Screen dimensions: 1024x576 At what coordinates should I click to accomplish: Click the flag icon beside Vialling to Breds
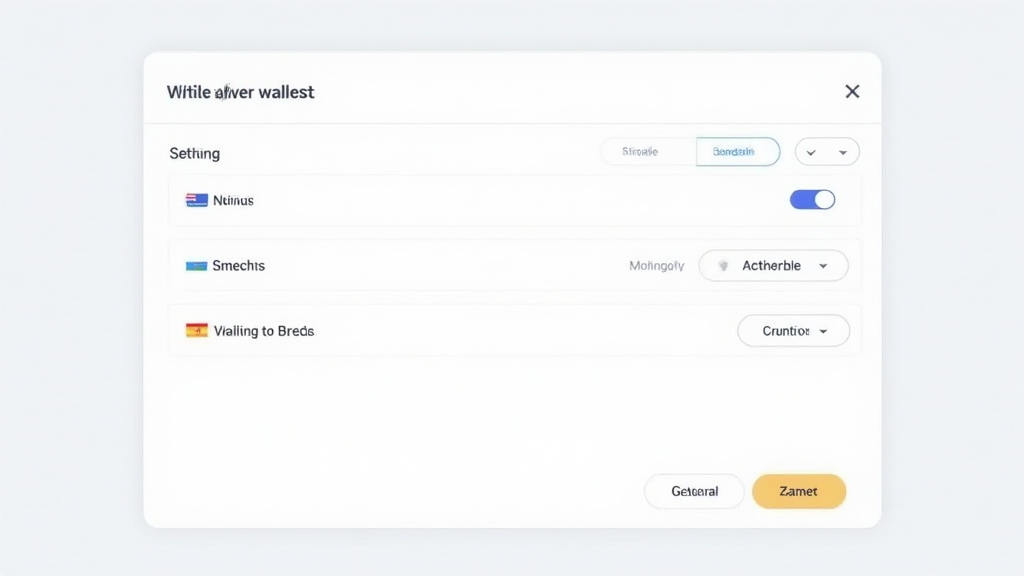(196, 330)
